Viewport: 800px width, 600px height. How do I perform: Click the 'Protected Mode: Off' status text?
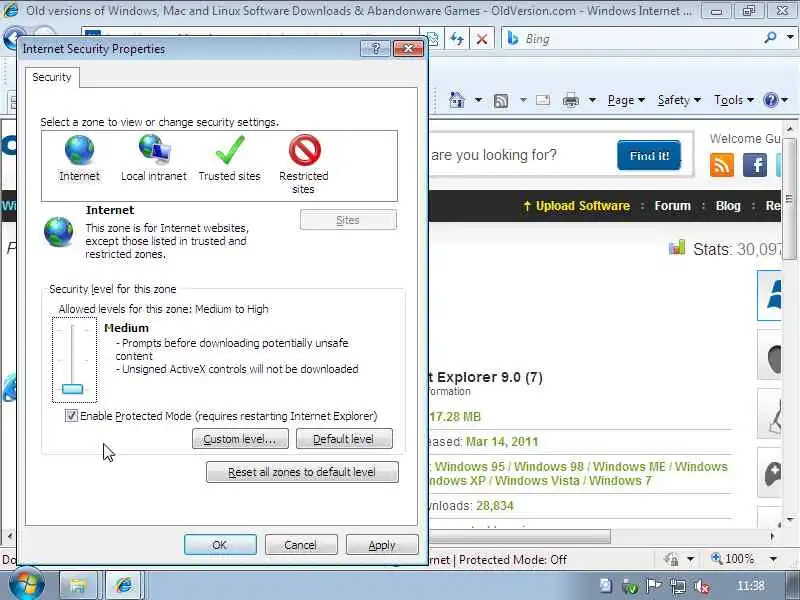pos(512,560)
